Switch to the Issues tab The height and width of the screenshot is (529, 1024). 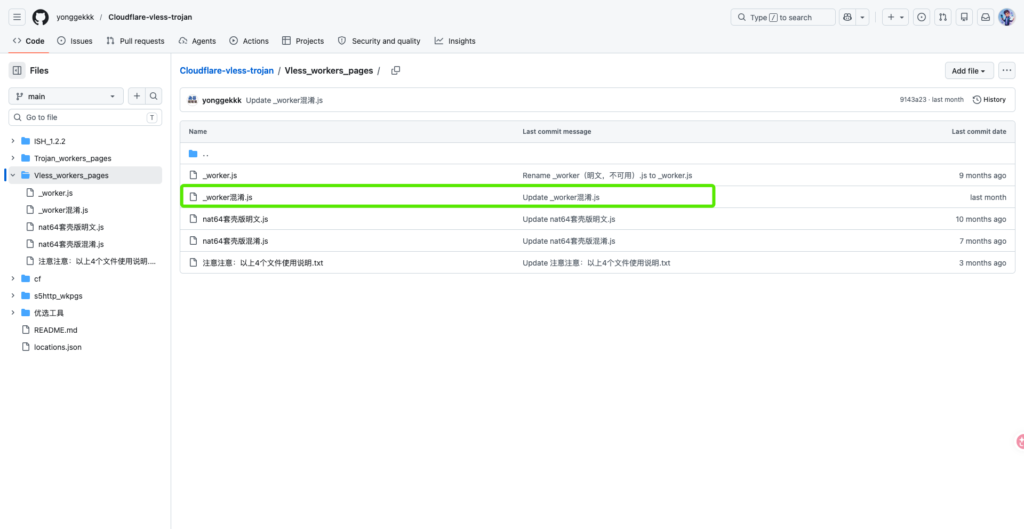point(75,40)
